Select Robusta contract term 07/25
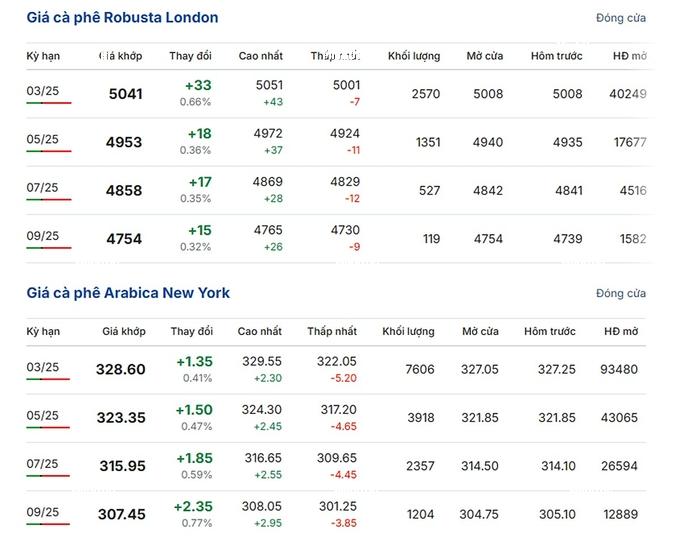Image resolution: width=680 pixels, height=538 pixels. [42, 187]
